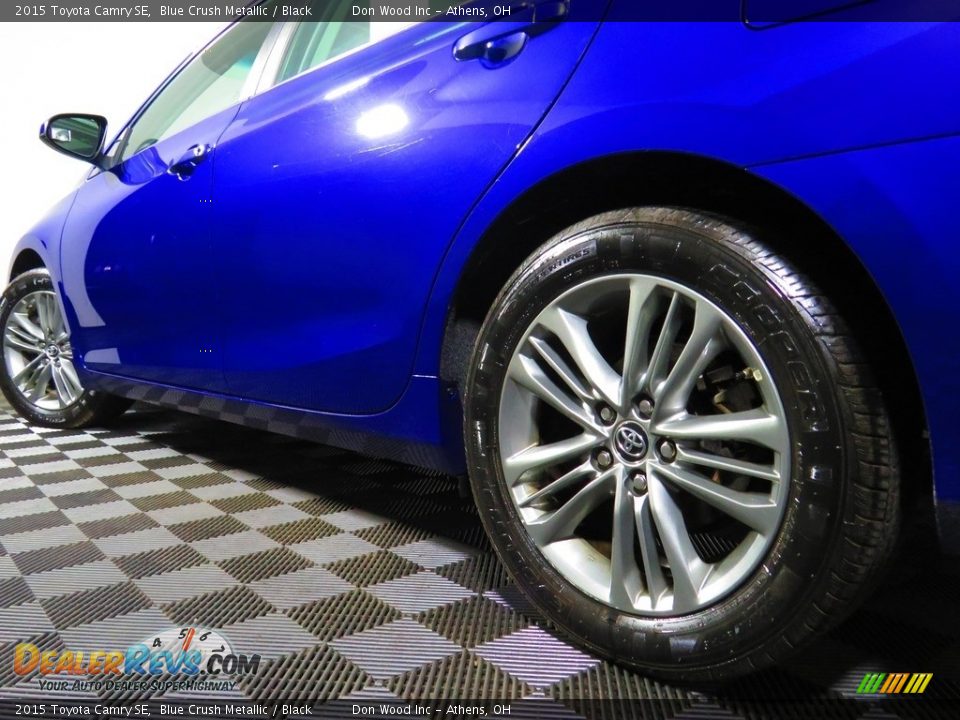Screen dimensions: 960x720
Task: Click the bottom Blue Crush Metallic / Black text
Action: 237,712
